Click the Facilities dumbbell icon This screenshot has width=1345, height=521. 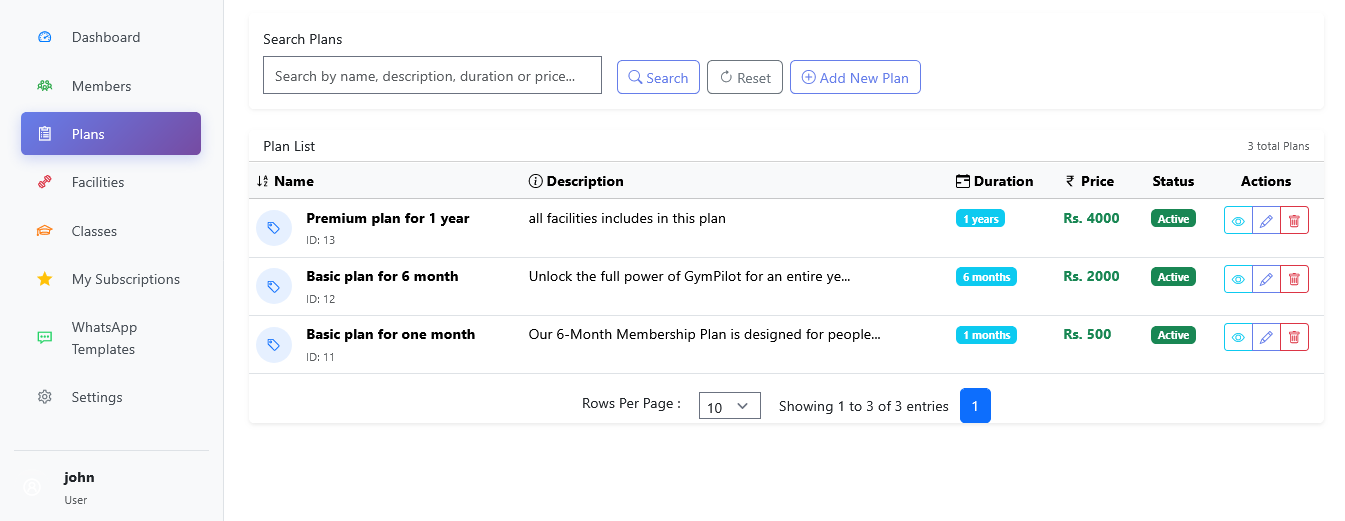click(44, 182)
